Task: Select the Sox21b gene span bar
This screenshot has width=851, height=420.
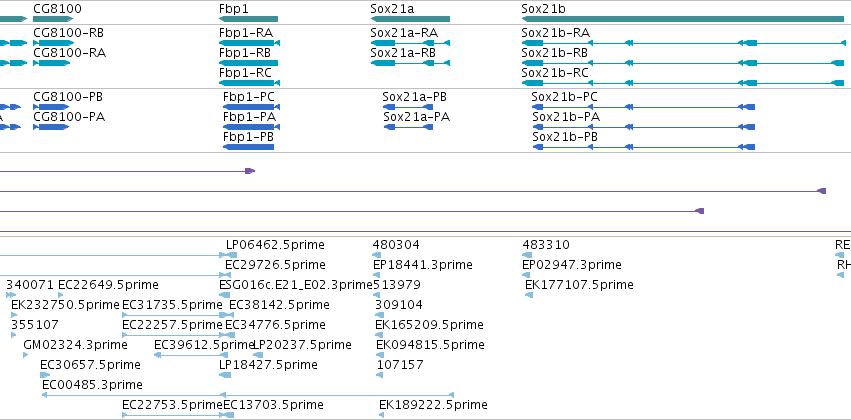Action: click(x=683, y=19)
